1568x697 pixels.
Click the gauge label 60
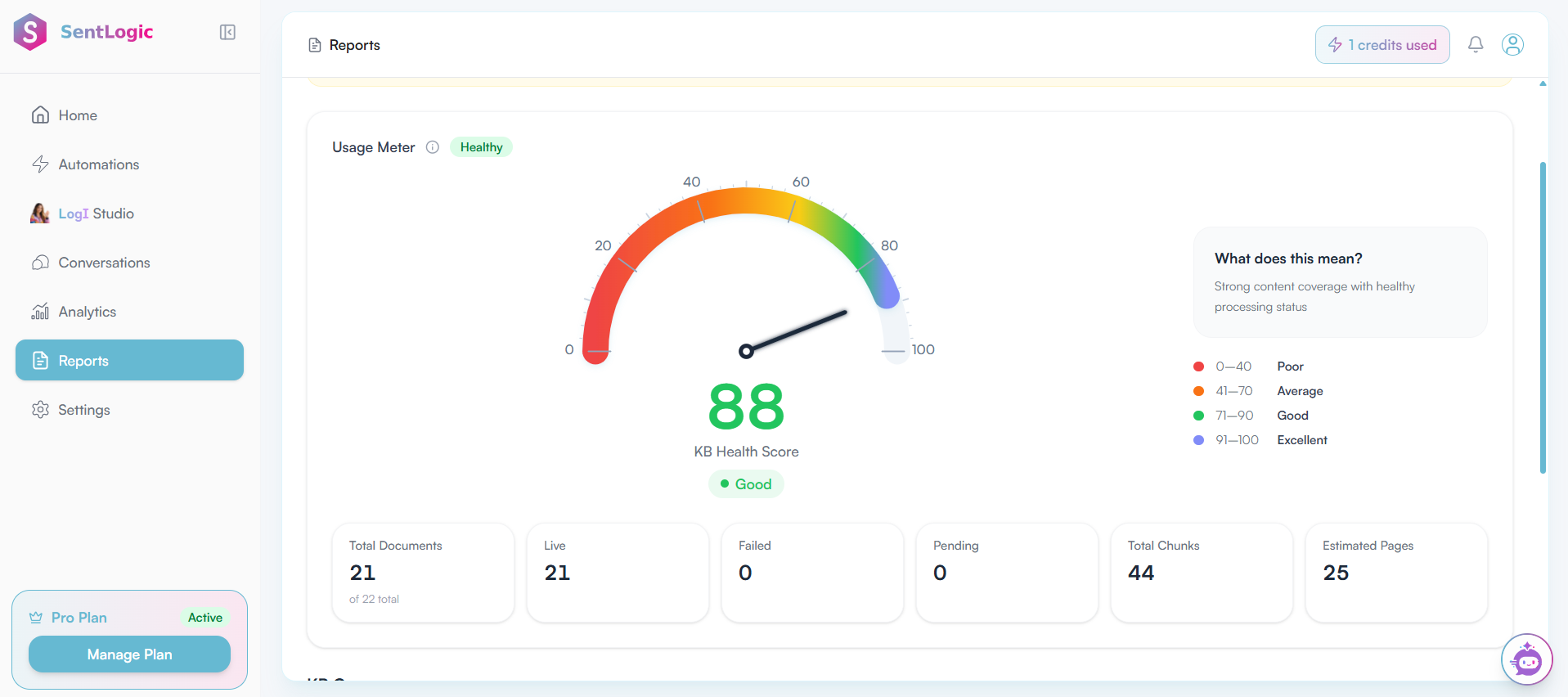(801, 182)
